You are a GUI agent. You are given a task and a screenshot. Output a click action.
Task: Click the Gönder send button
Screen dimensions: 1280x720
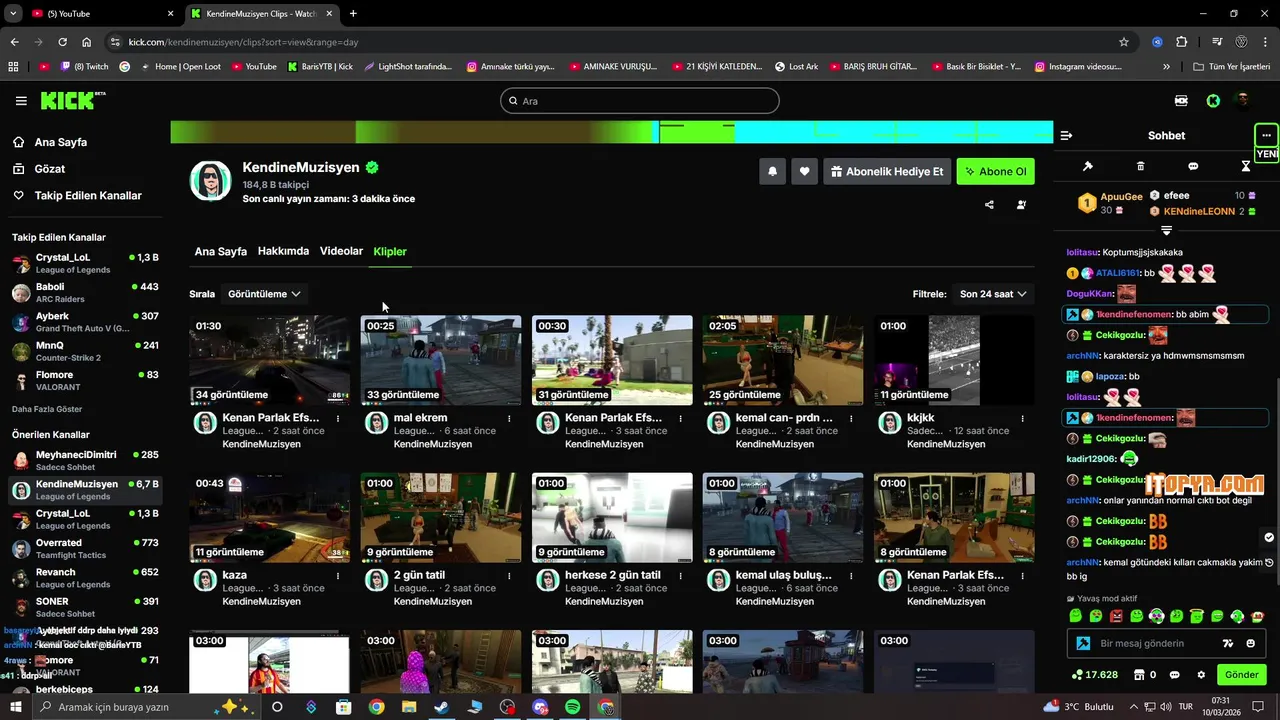tap(1241, 675)
